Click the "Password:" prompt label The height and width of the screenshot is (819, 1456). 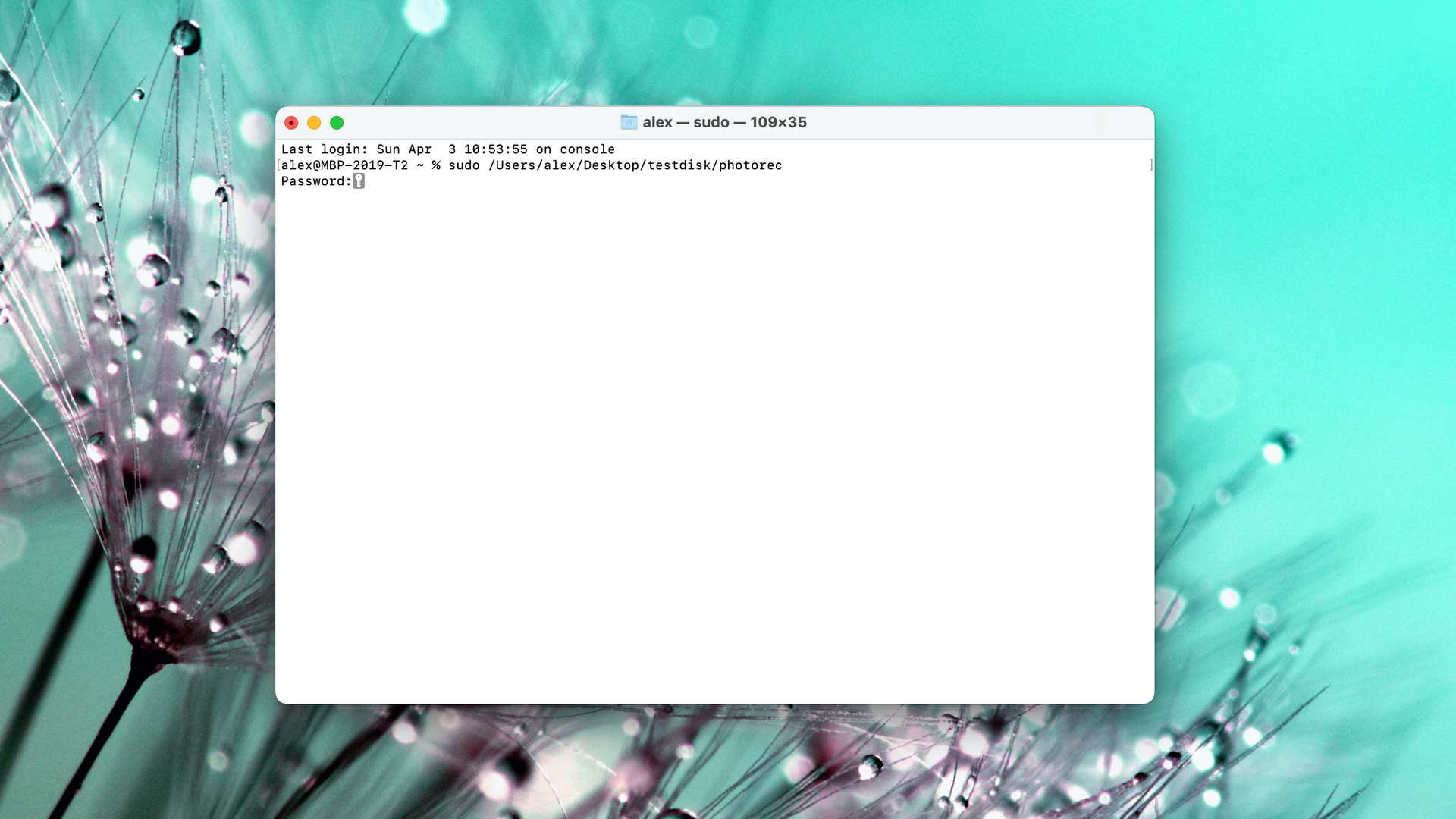point(316,181)
